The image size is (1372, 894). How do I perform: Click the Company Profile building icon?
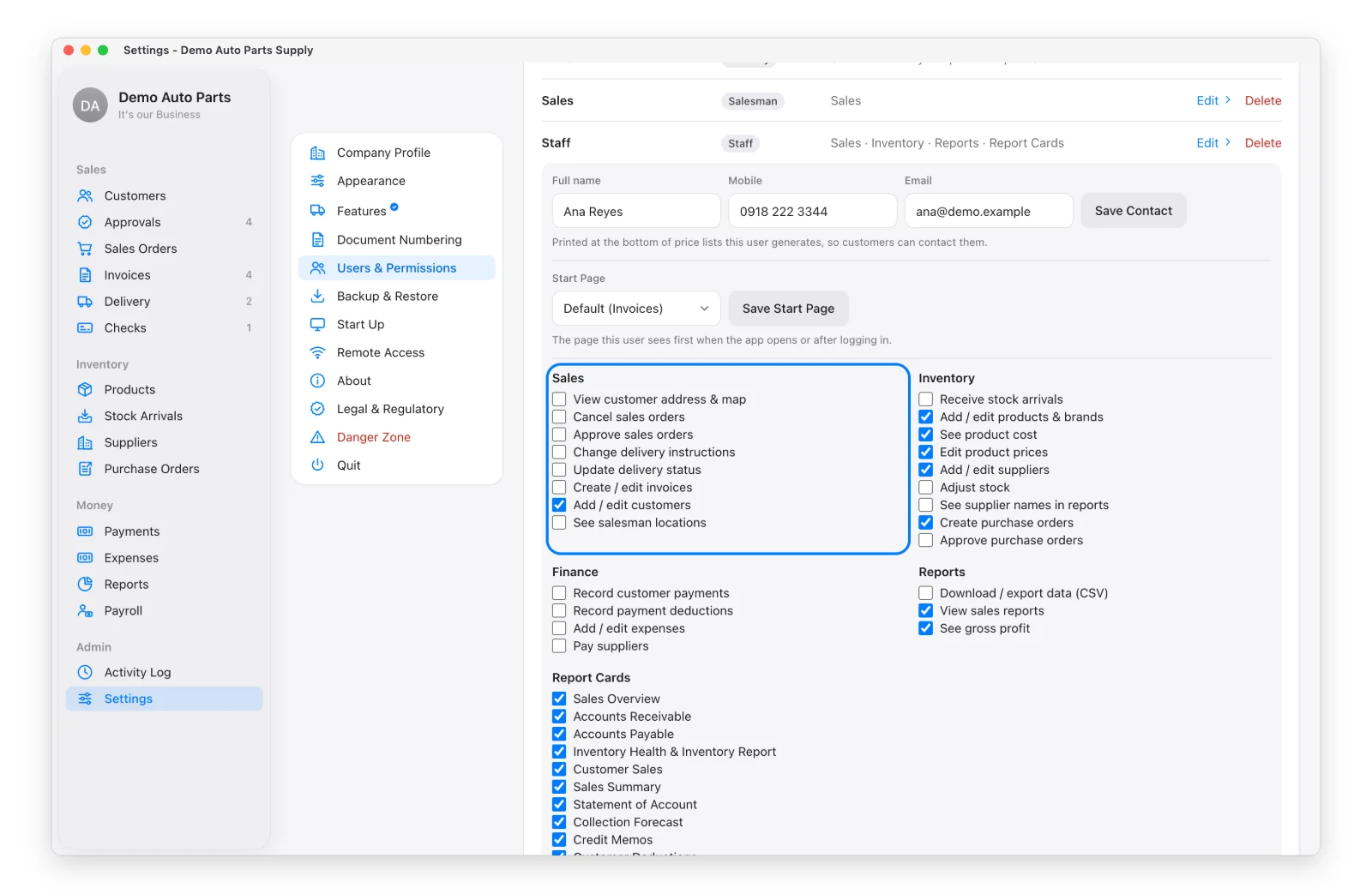click(317, 153)
